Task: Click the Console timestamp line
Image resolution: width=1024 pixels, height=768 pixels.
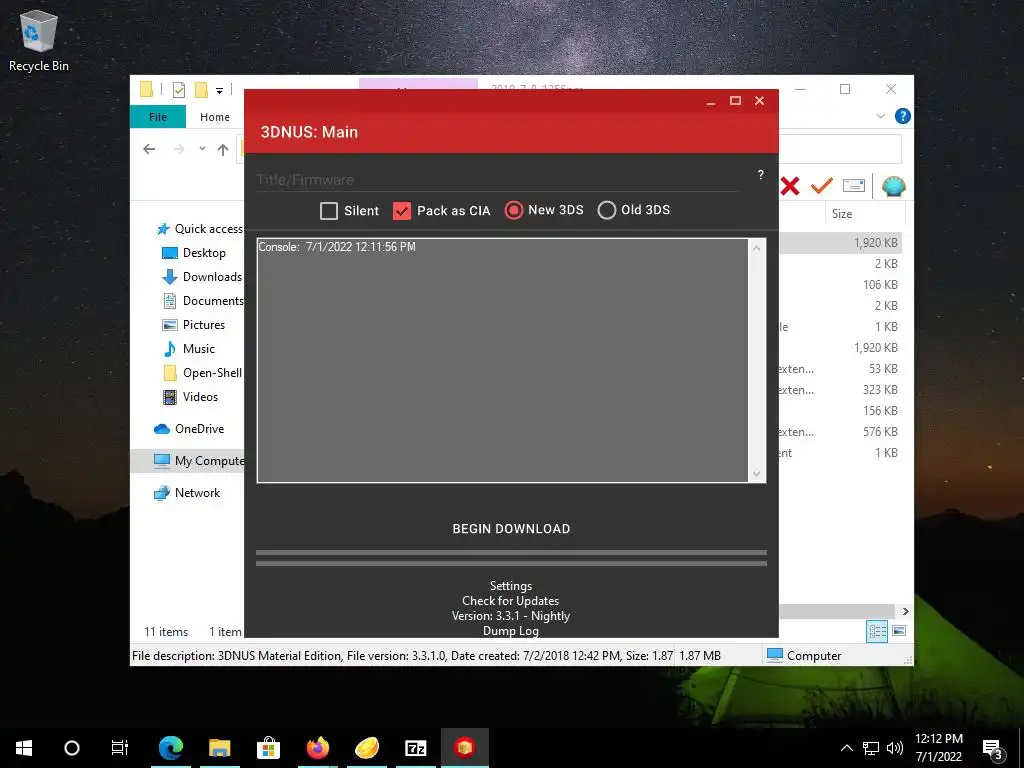Action: click(x=337, y=247)
